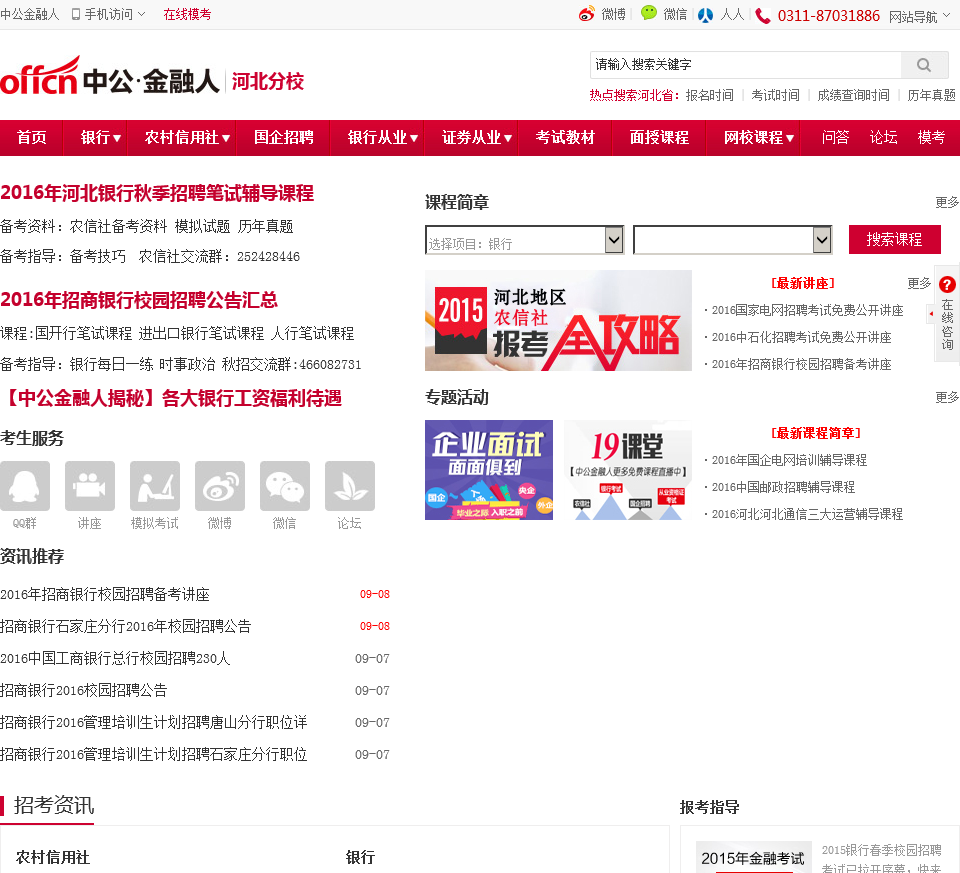Click 国开行笔试课程 link

[83, 334]
